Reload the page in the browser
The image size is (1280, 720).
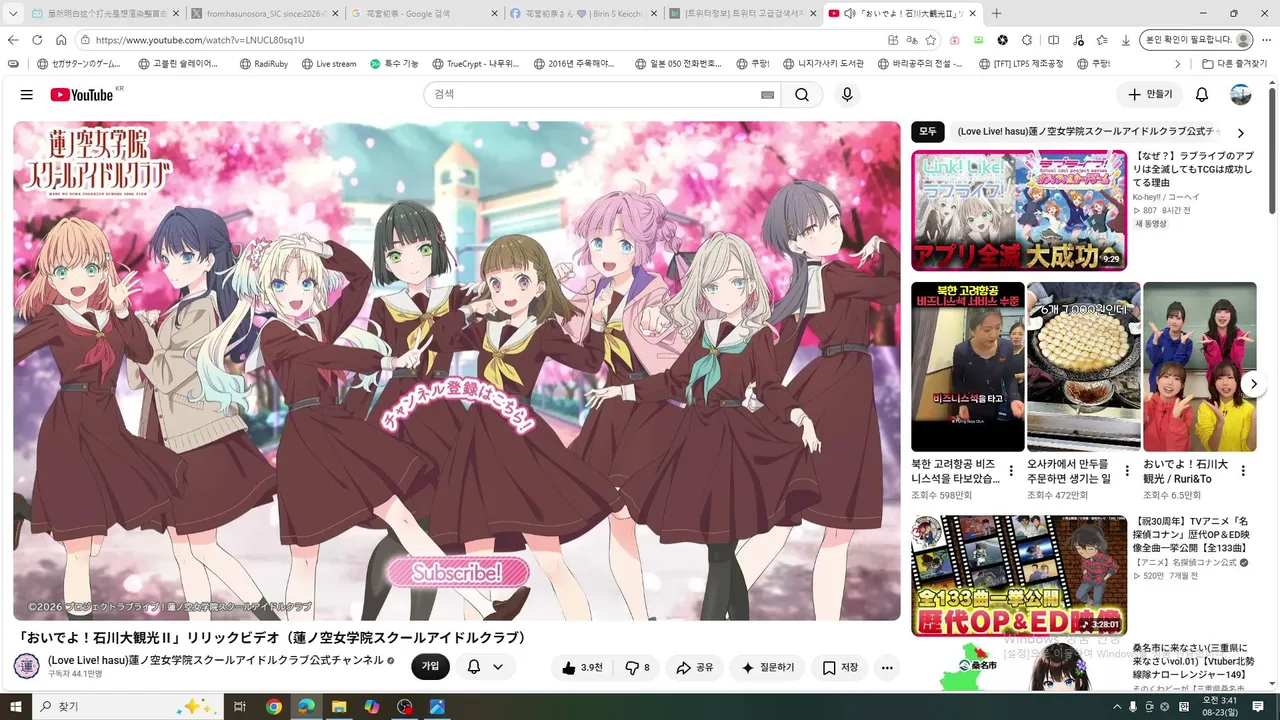click(x=37, y=40)
